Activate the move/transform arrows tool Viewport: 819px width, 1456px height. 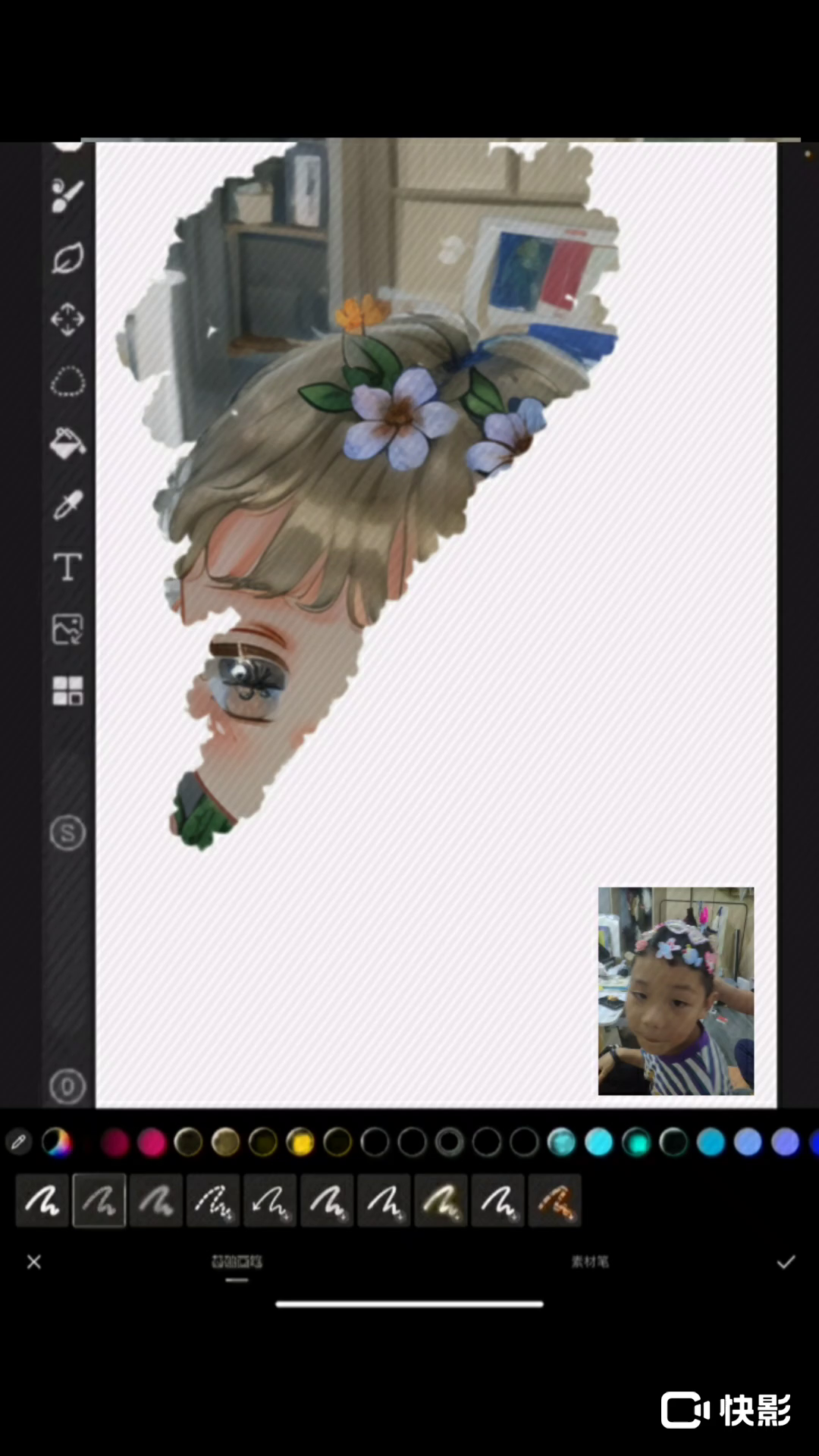[67, 319]
